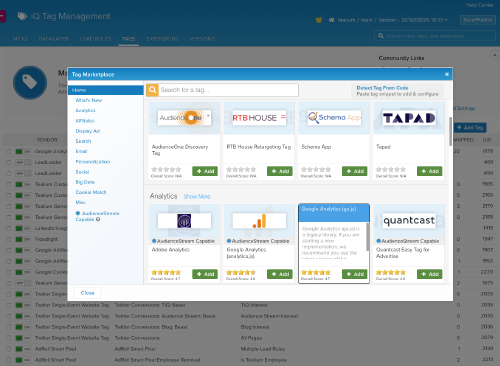Viewport: 500px width, 366px height.
Task: Click the Google Analytics orange bar-chart logo
Action: click(259, 221)
